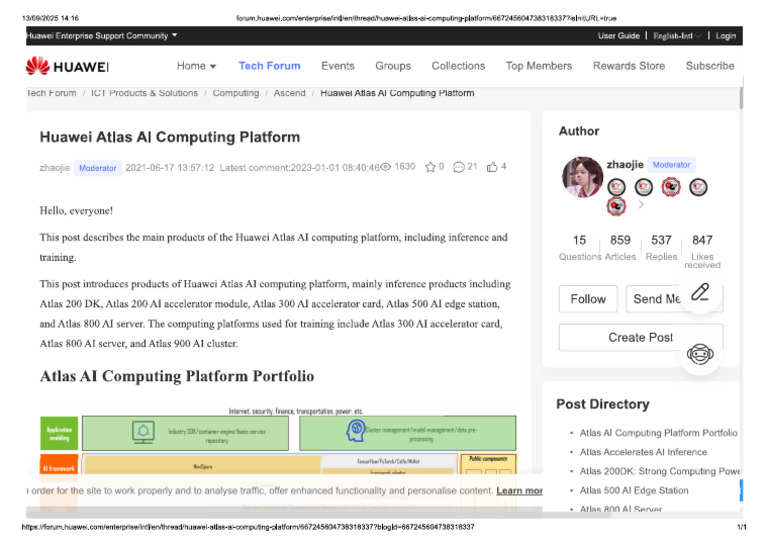The image size is (768, 543).
Task: Follow the author zhaojie
Action: coord(588,299)
